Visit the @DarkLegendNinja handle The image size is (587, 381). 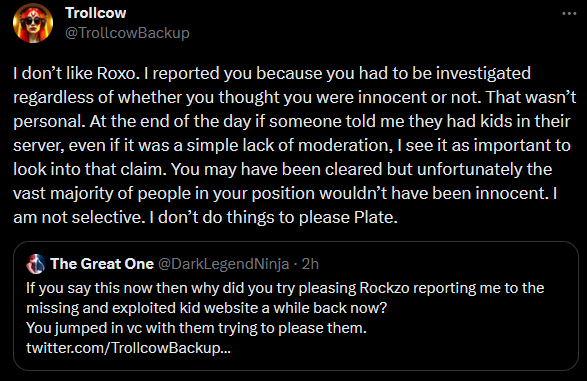click(x=223, y=264)
